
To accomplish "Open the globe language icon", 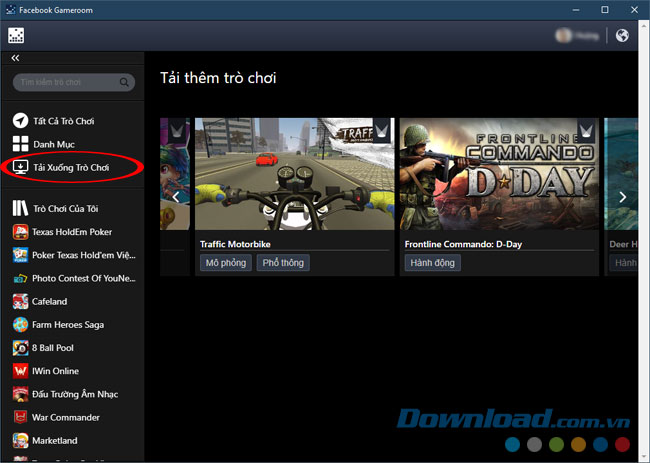I will click(x=622, y=36).
